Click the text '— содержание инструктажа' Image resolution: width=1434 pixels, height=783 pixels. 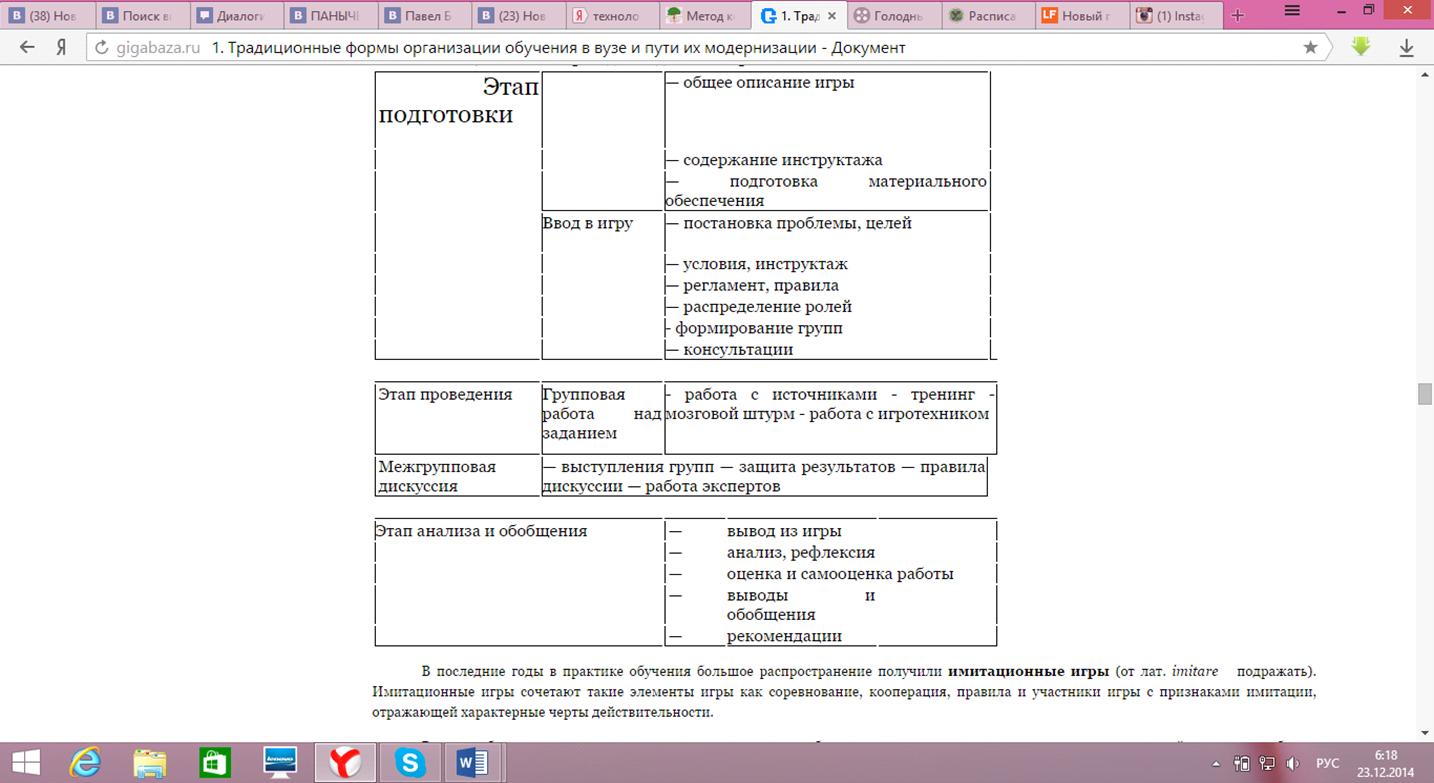pos(774,160)
